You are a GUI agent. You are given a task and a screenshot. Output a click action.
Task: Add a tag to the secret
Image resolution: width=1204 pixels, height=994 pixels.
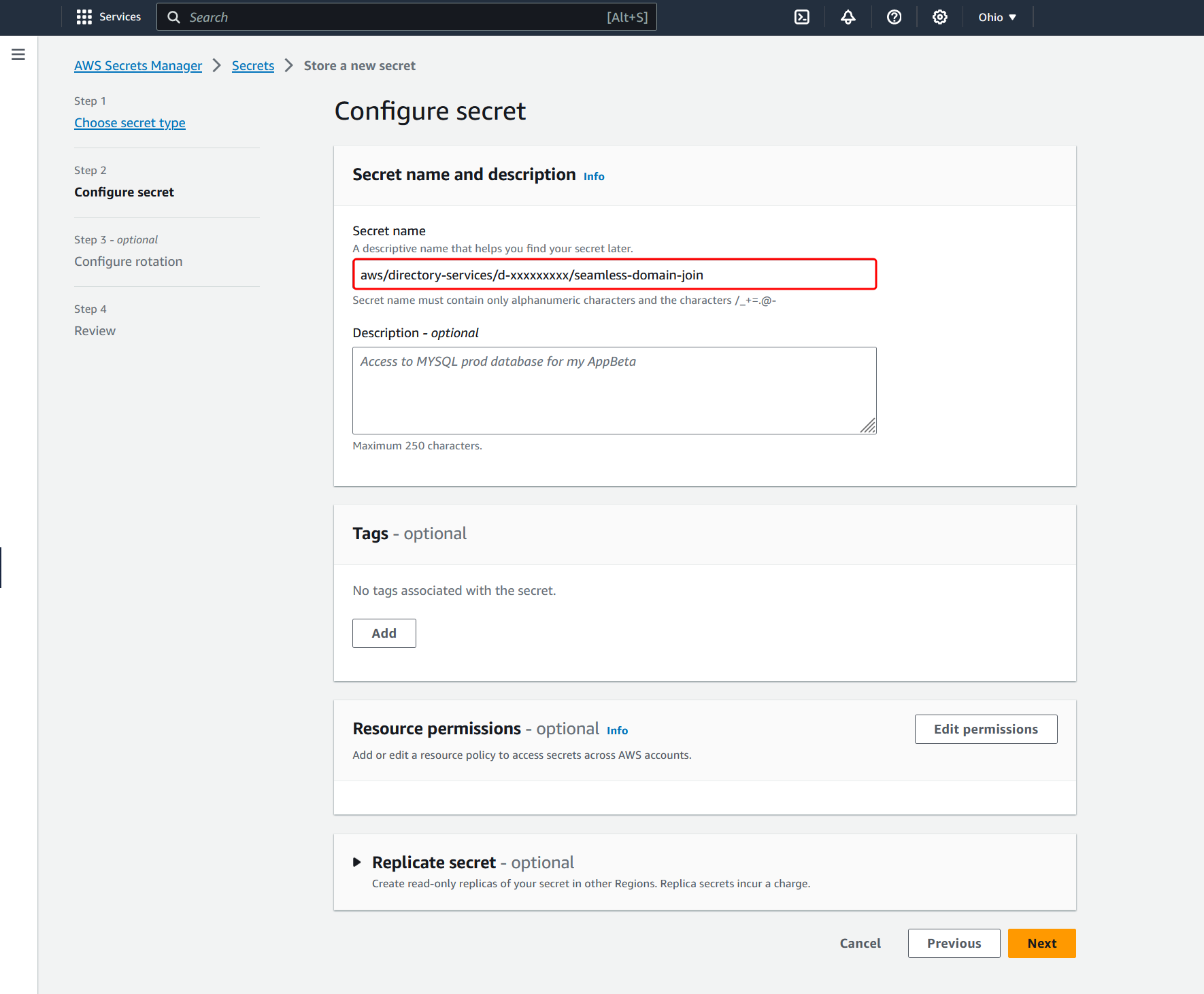[384, 633]
